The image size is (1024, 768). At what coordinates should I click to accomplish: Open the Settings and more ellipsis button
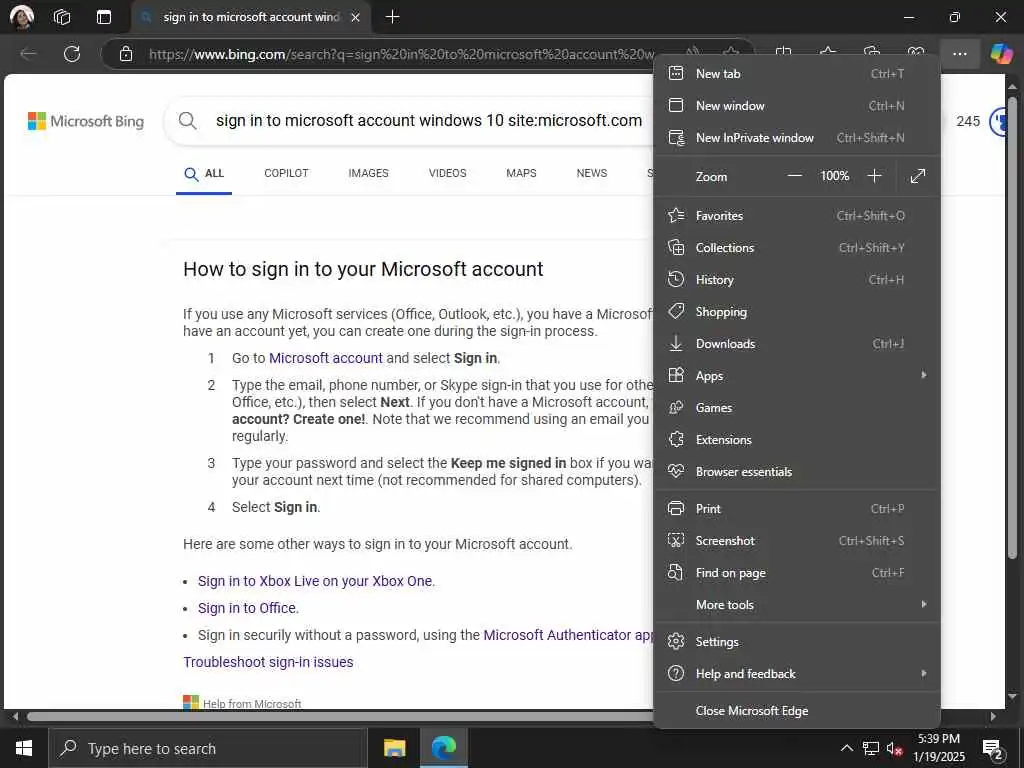959,54
